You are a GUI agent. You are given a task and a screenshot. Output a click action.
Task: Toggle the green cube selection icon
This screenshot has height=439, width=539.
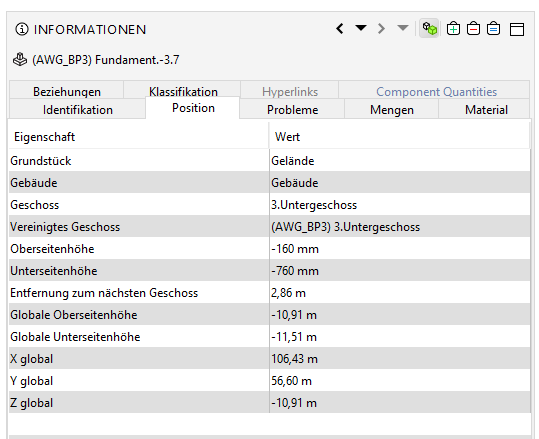[429, 29]
